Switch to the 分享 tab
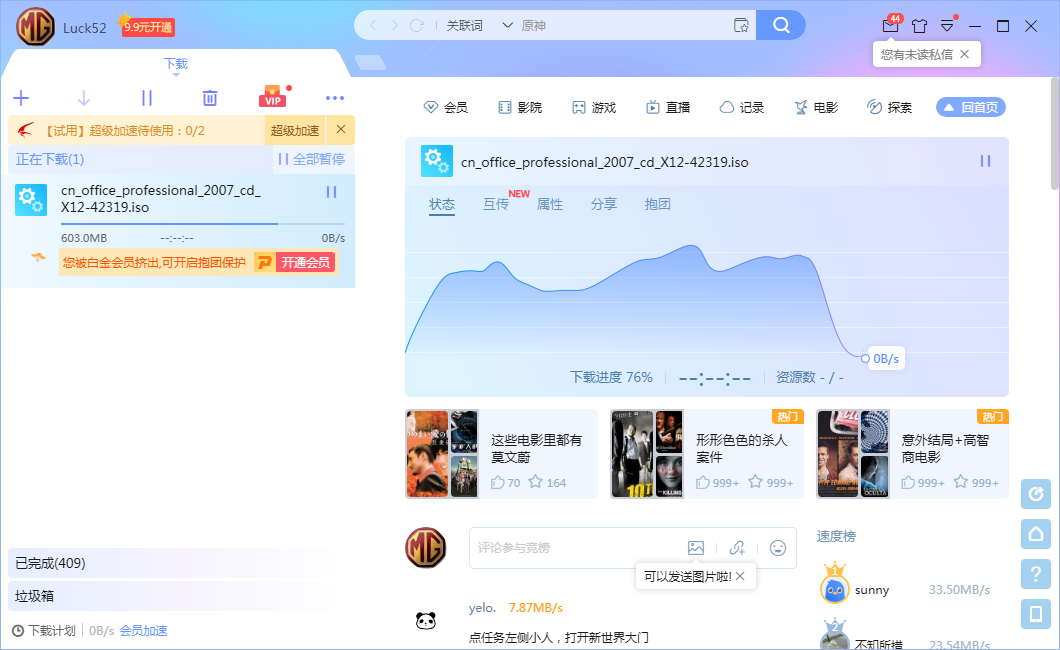 point(604,204)
